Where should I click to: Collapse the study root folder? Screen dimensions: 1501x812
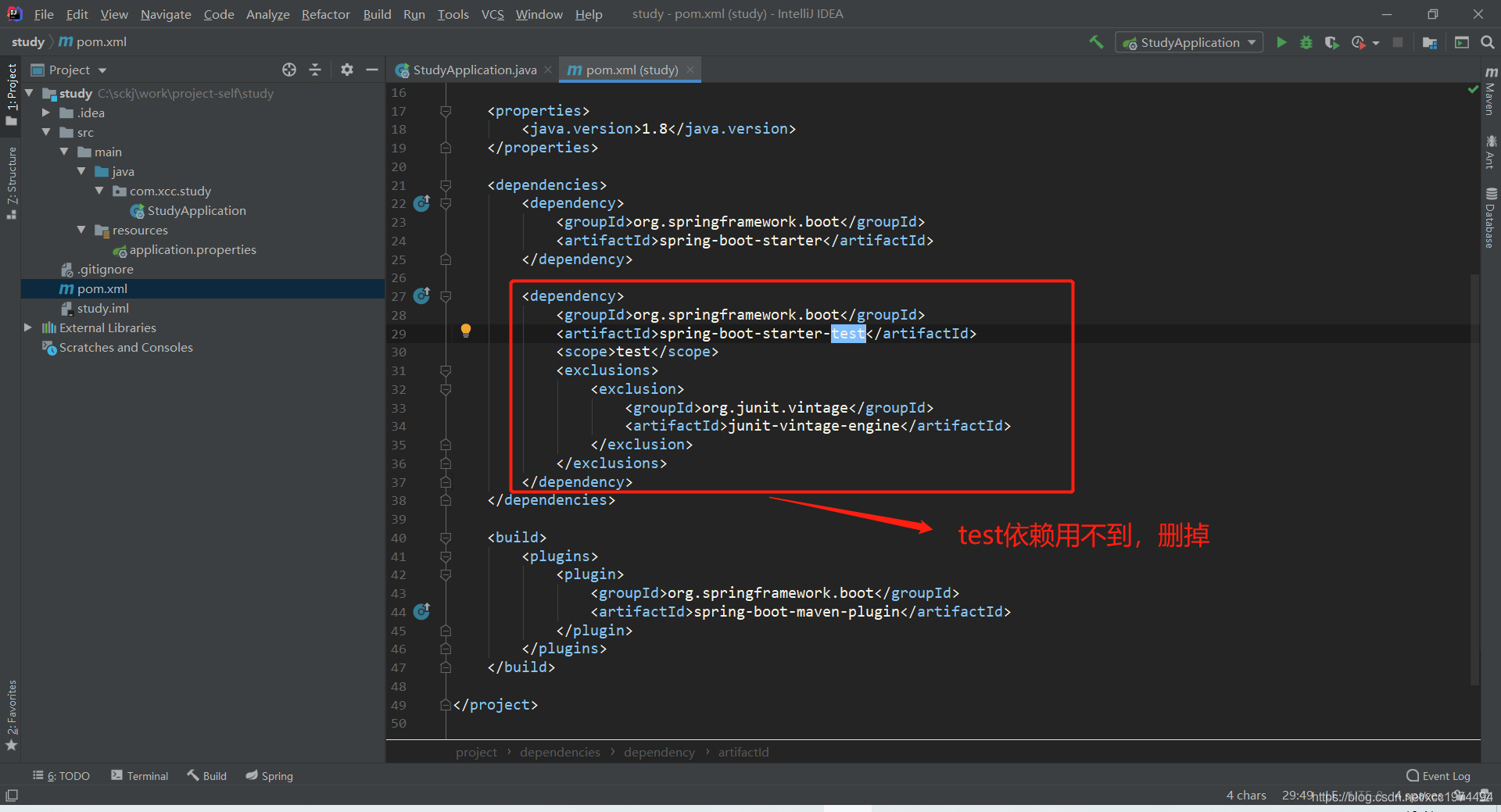coord(29,93)
